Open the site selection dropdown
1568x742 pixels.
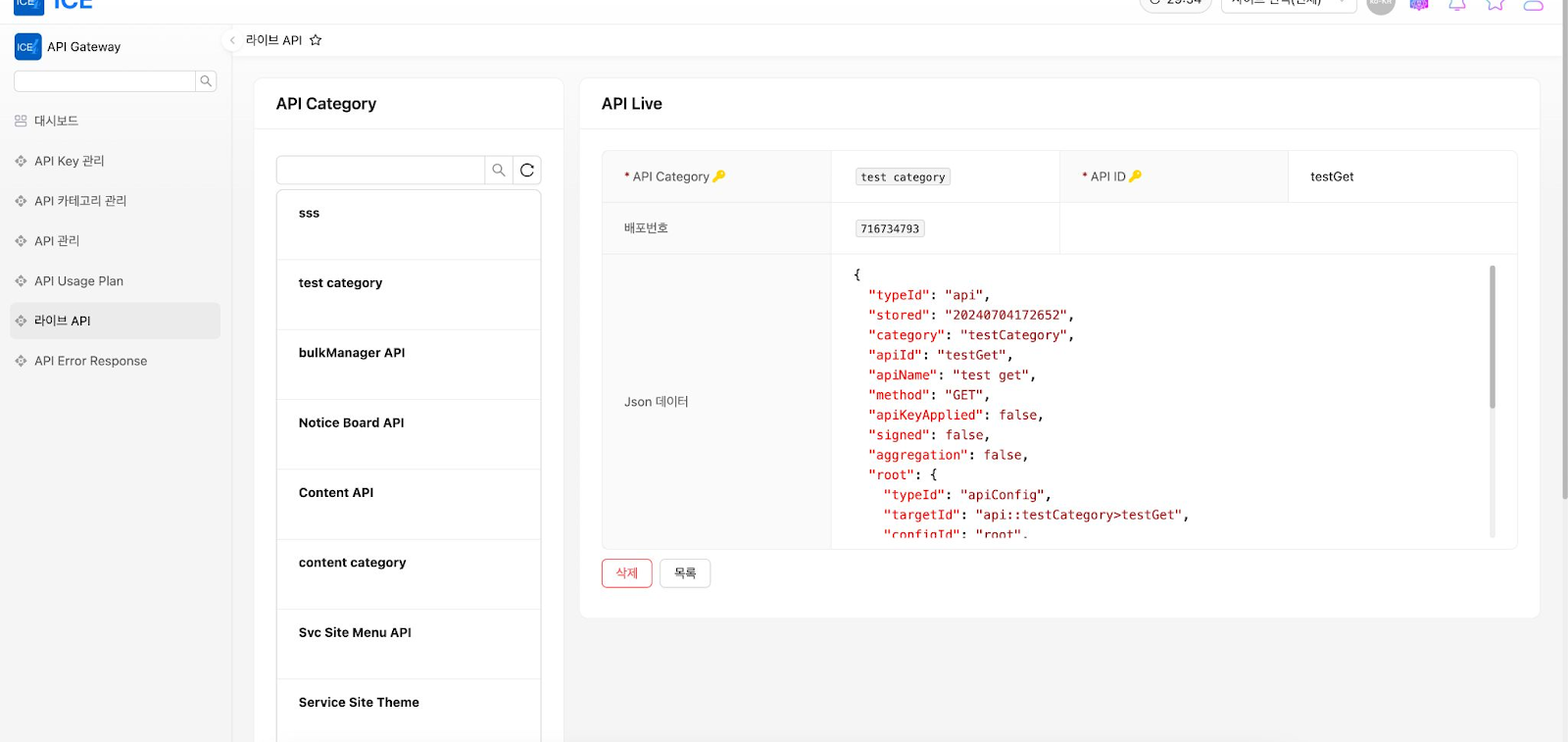(x=1288, y=4)
